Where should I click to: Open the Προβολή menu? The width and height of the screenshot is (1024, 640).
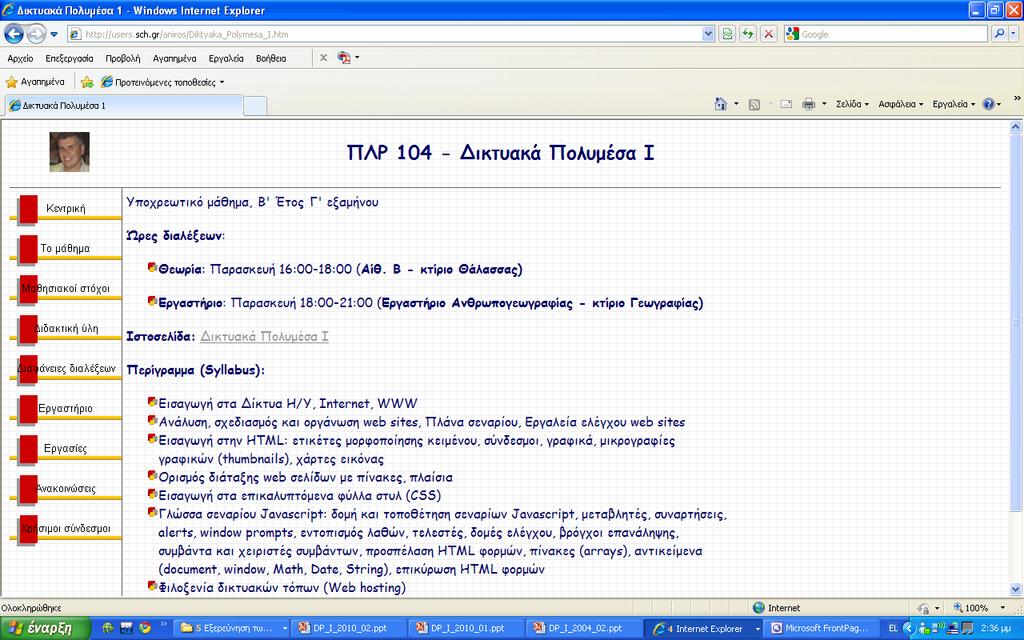coord(123,58)
